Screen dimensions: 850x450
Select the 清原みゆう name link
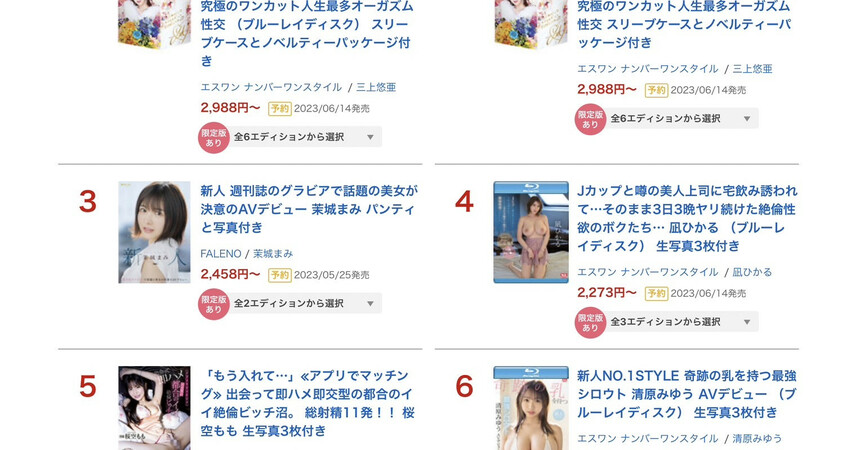point(757,439)
